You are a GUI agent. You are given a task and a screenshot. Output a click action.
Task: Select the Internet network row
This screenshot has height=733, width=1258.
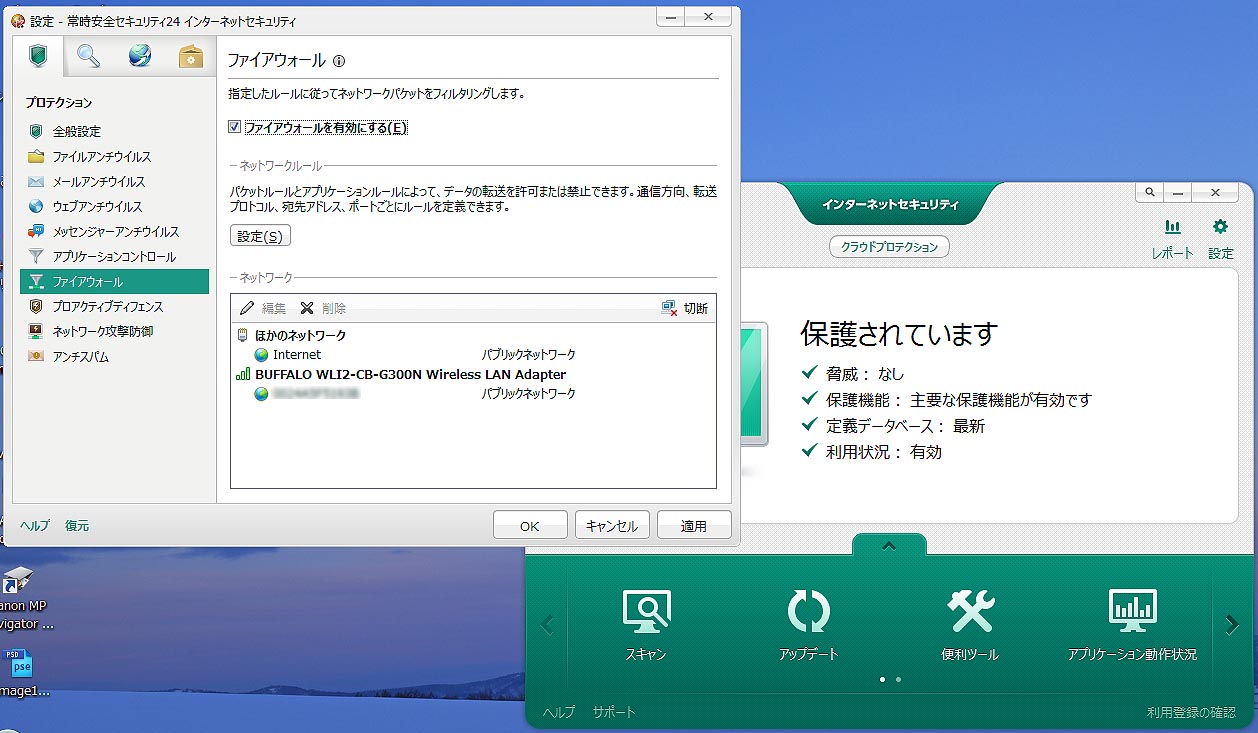pyautogui.click(x=473, y=354)
